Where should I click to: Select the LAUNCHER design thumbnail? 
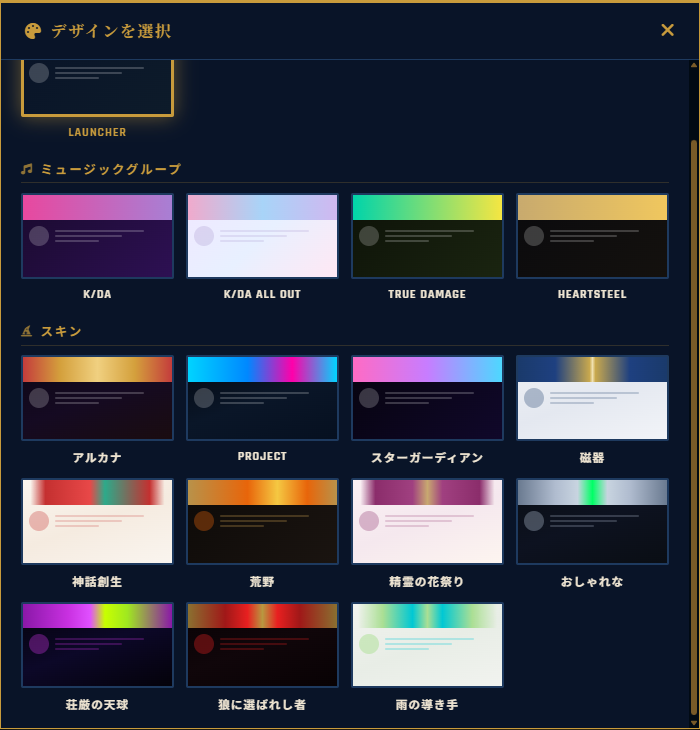point(97,88)
